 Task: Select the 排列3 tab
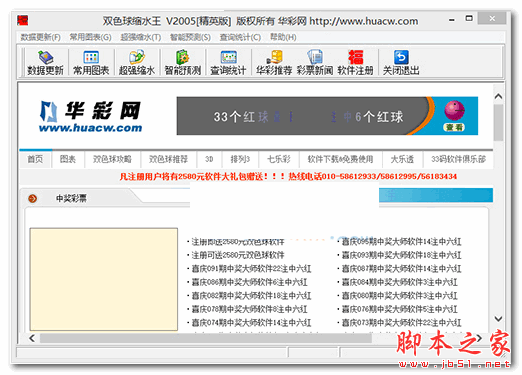click(240, 159)
